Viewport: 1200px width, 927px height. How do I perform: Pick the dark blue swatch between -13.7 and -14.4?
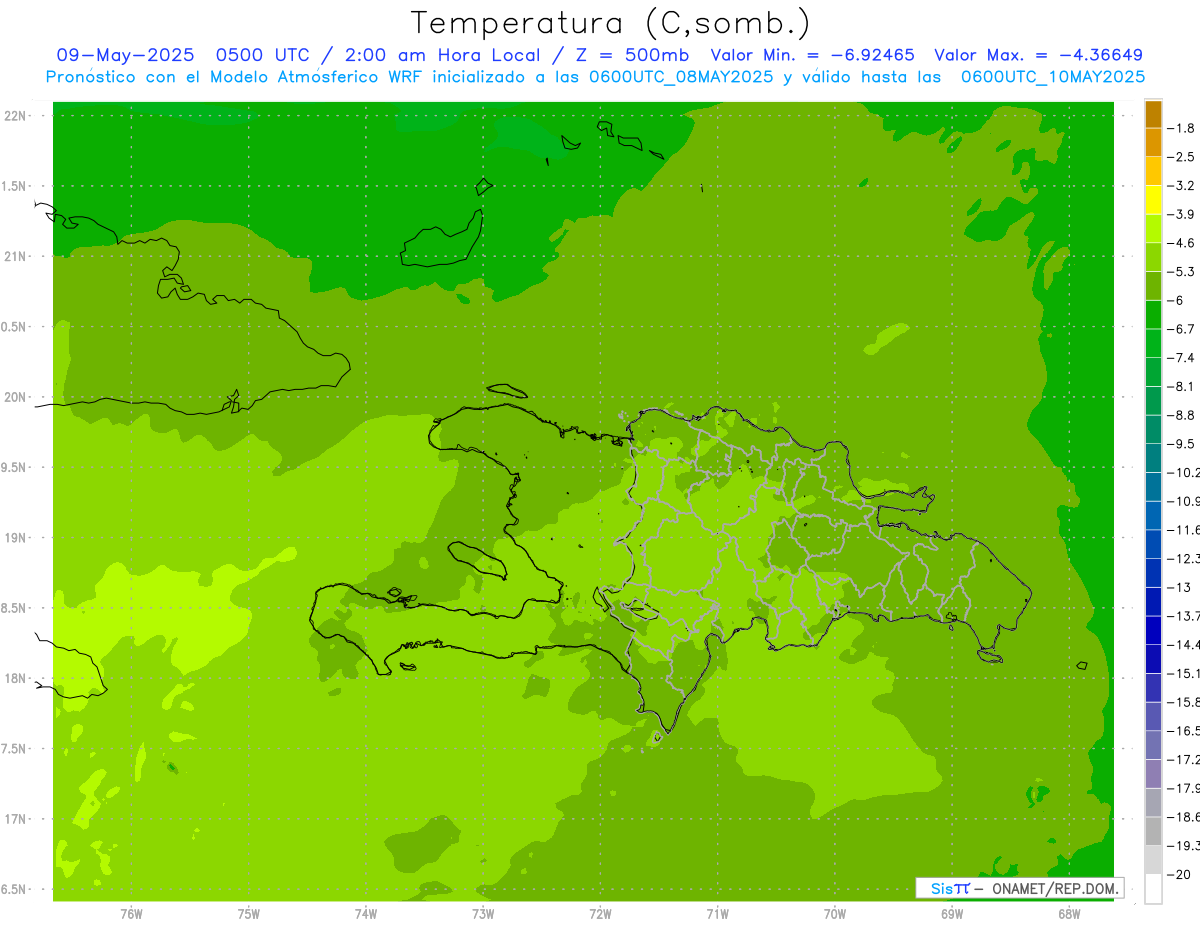(x=1153, y=631)
